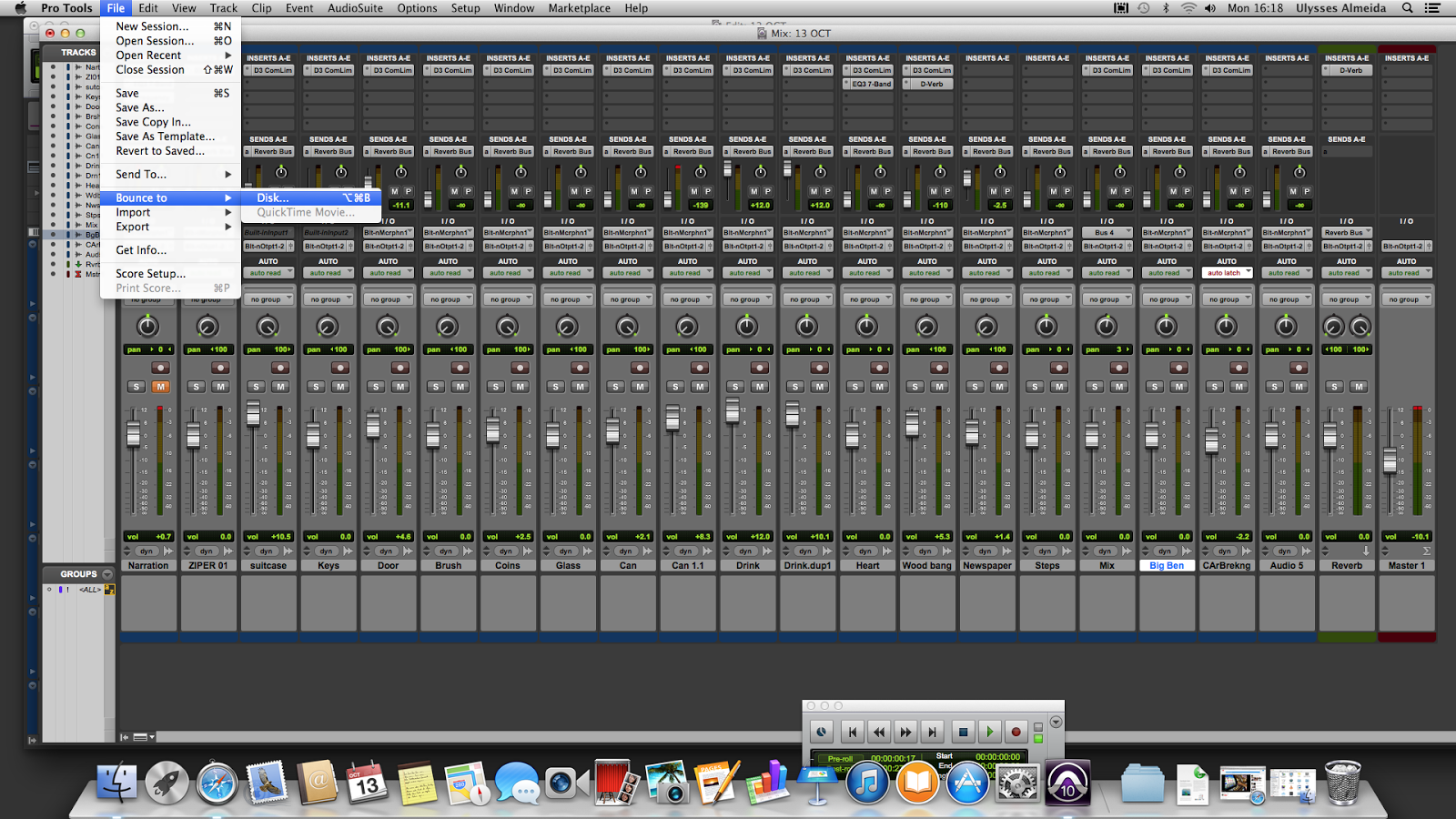Start playback in the transport window
The image size is (1456, 819).
[x=990, y=732]
